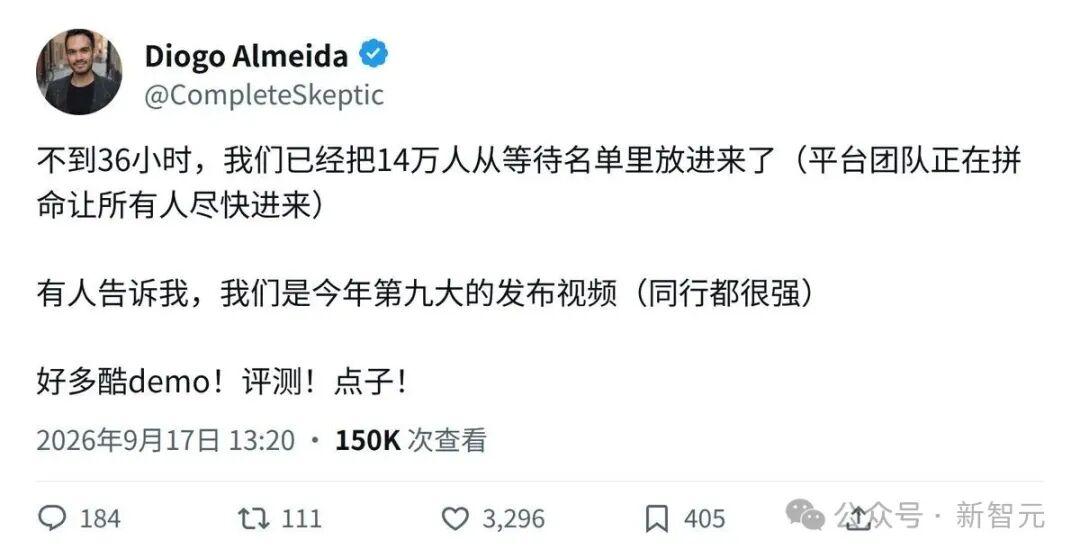Click the 好多酷demo line
The image size is (1080, 558).
click(x=222, y=382)
